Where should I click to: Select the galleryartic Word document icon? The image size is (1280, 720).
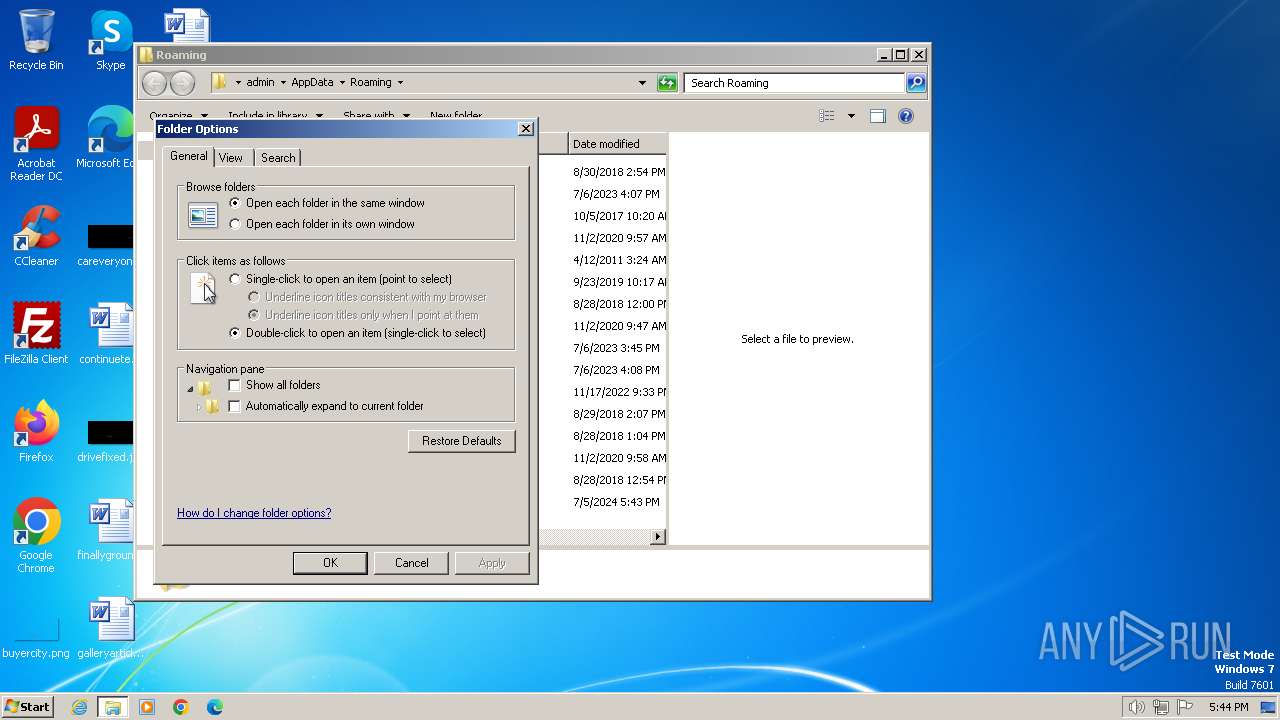tap(110, 628)
